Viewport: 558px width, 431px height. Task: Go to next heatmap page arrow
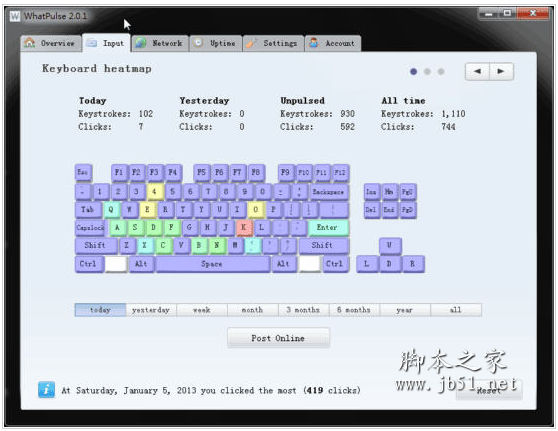[501, 71]
